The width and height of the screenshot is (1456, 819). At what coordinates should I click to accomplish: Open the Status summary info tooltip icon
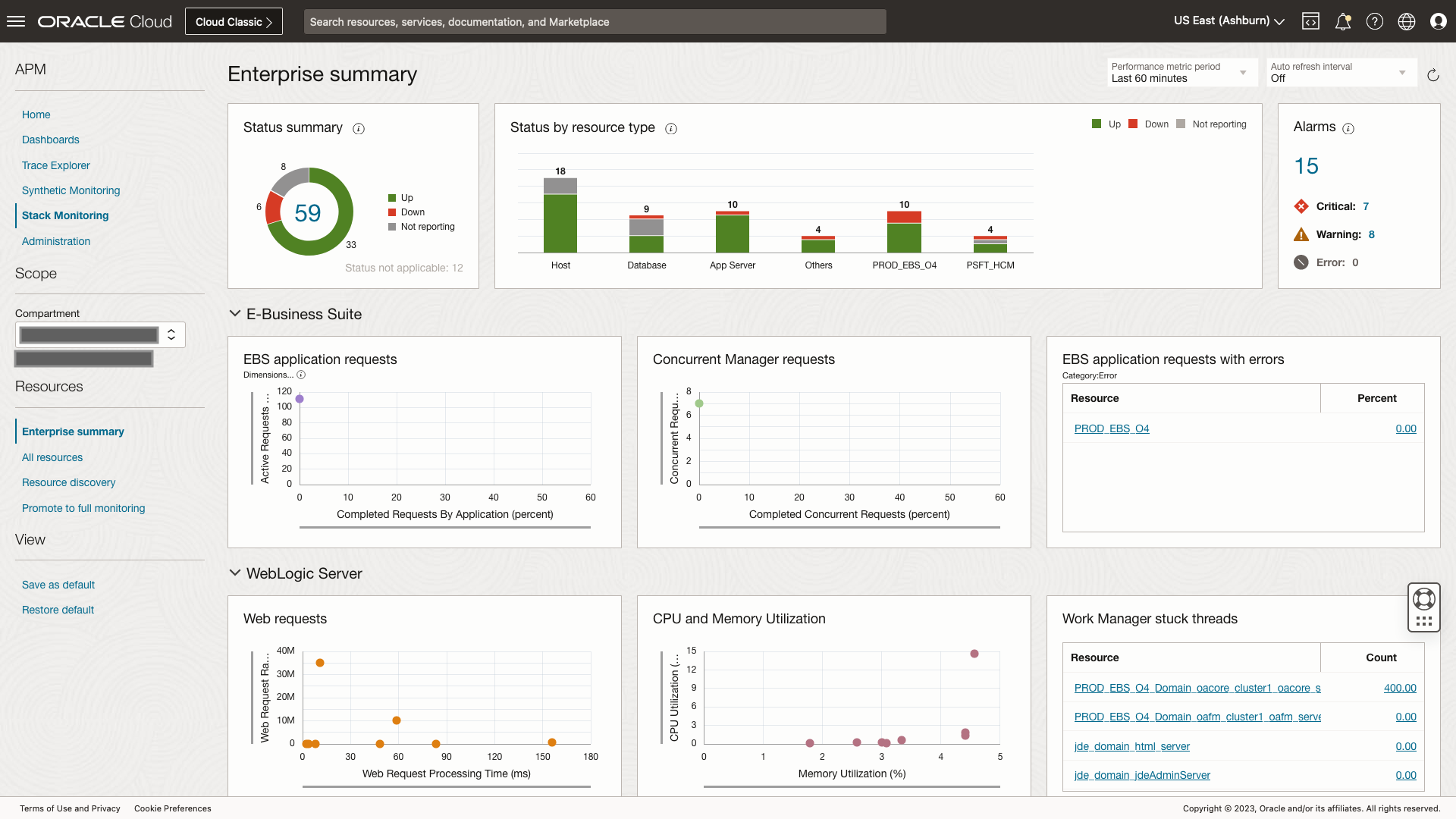358,129
